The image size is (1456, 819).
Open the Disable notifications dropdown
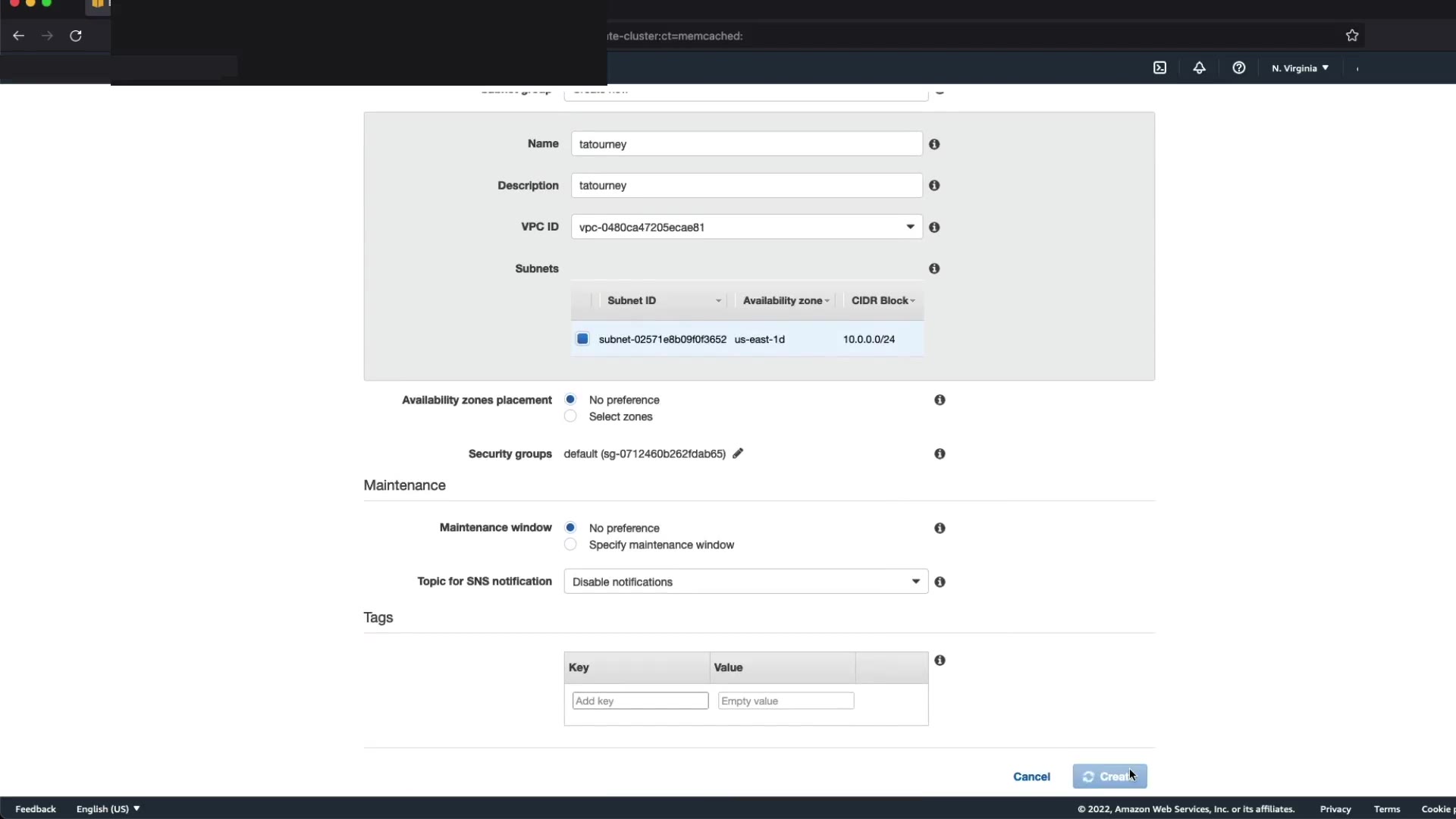click(x=746, y=582)
